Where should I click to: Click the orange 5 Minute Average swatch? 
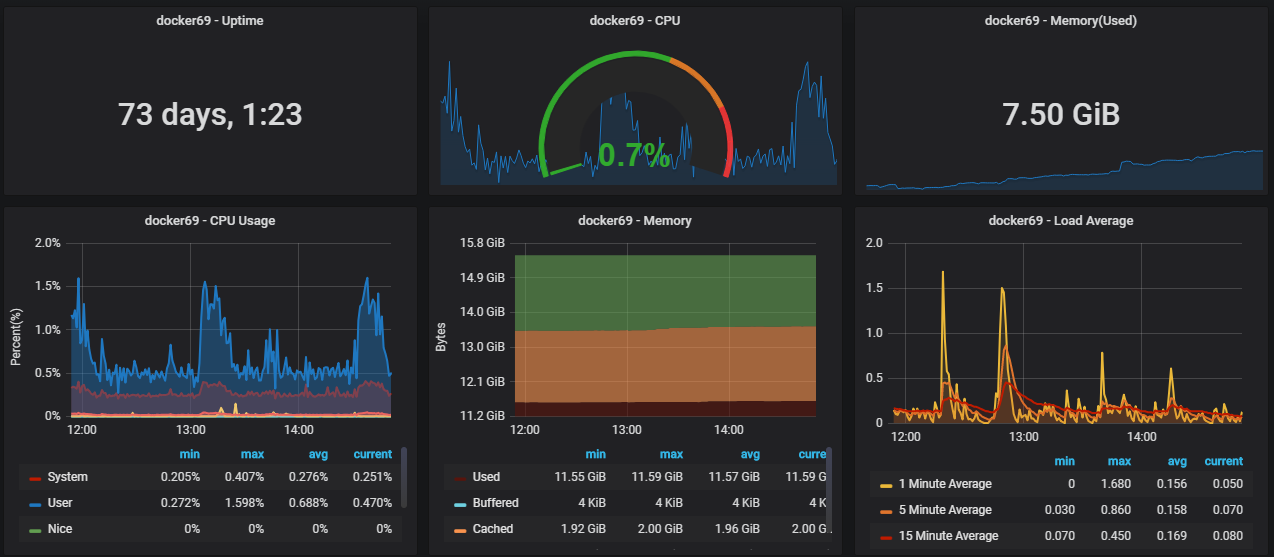(x=886, y=511)
